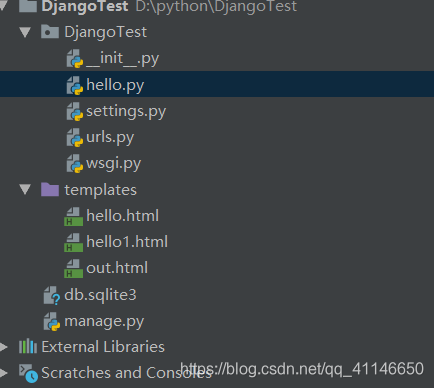Select the manage.py file name
This screenshot has width=434, height=388.
click(104, 322)
